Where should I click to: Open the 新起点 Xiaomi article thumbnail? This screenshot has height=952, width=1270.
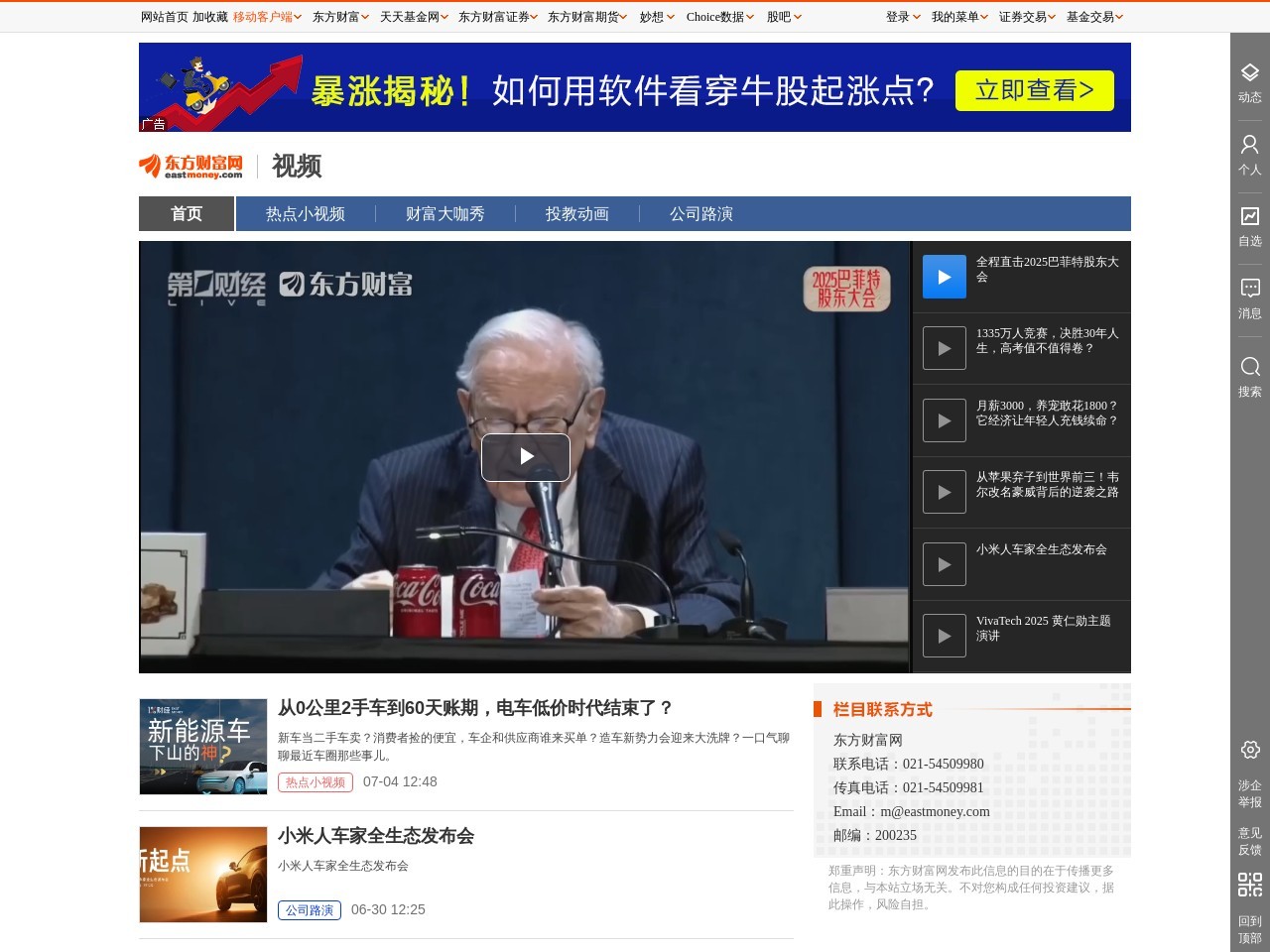pyautogui.click(x=203, y=875)
